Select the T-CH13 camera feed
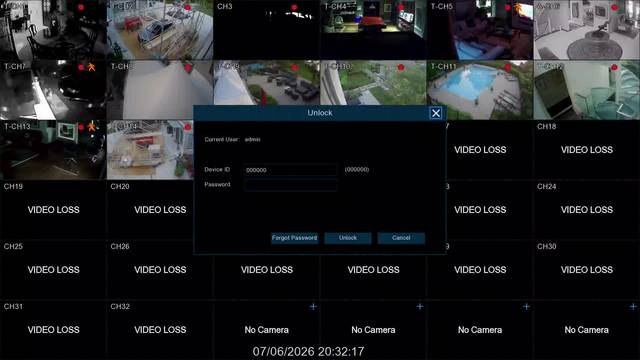 tap(53, 150)
